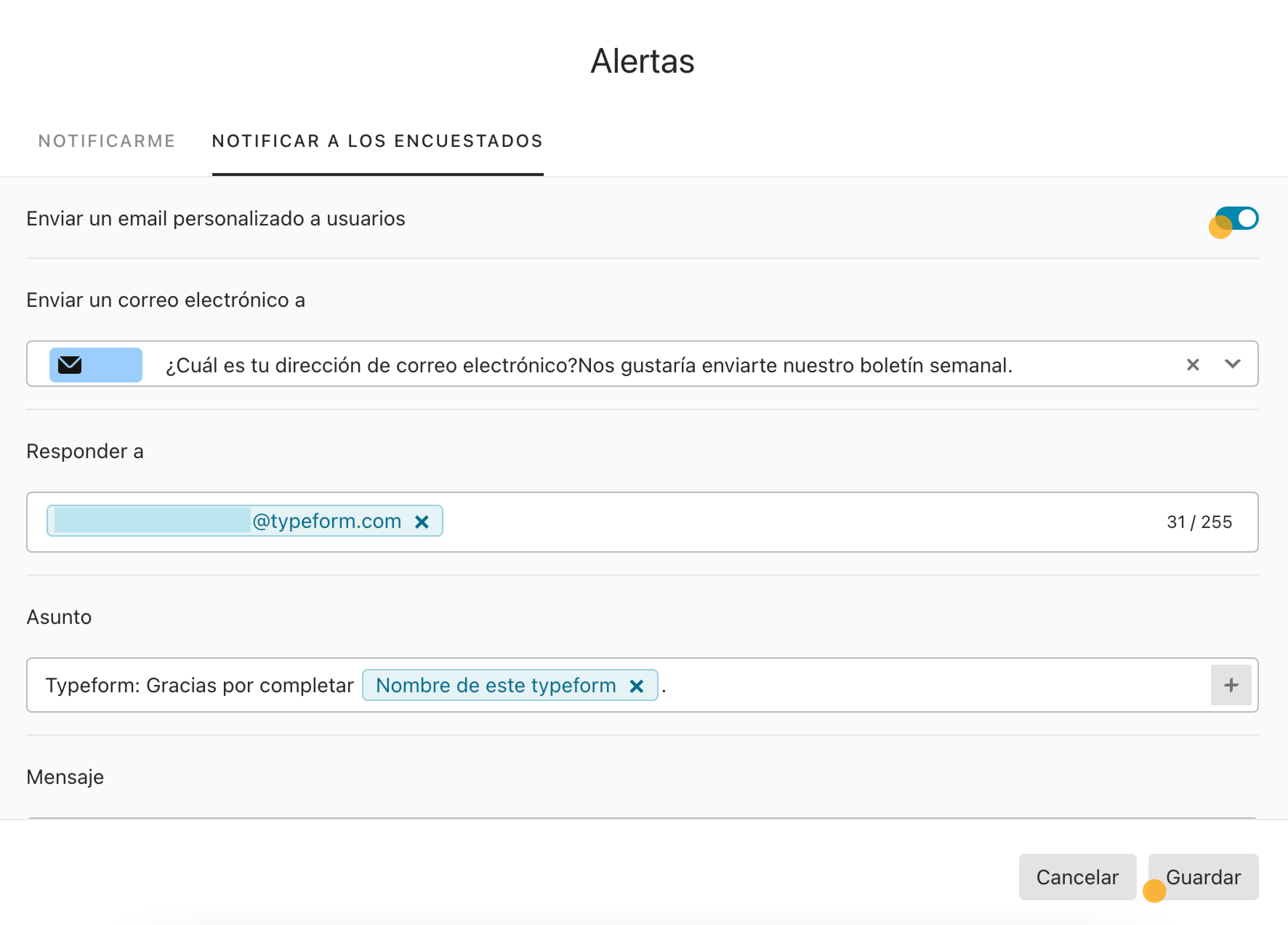Click the 'Enviar un correo electrónico a' label
Screen dimensions: 1288x925
click(166, 300)
